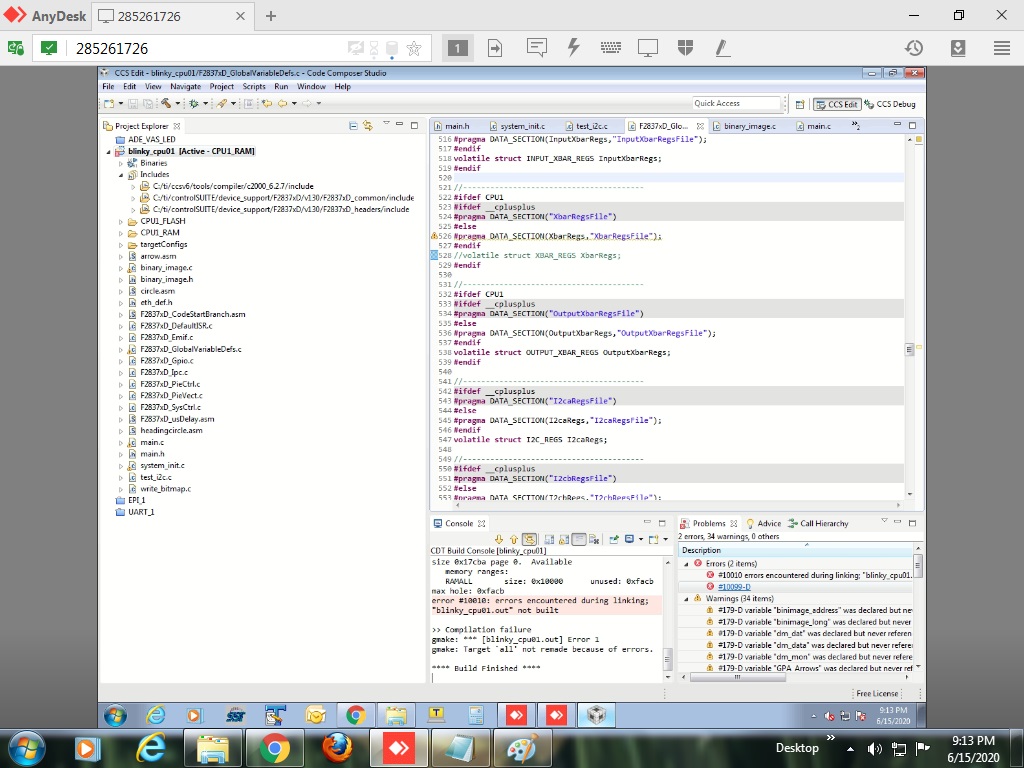Open the Project menu
Screen dimensions: 1024x768
point(222,86)
